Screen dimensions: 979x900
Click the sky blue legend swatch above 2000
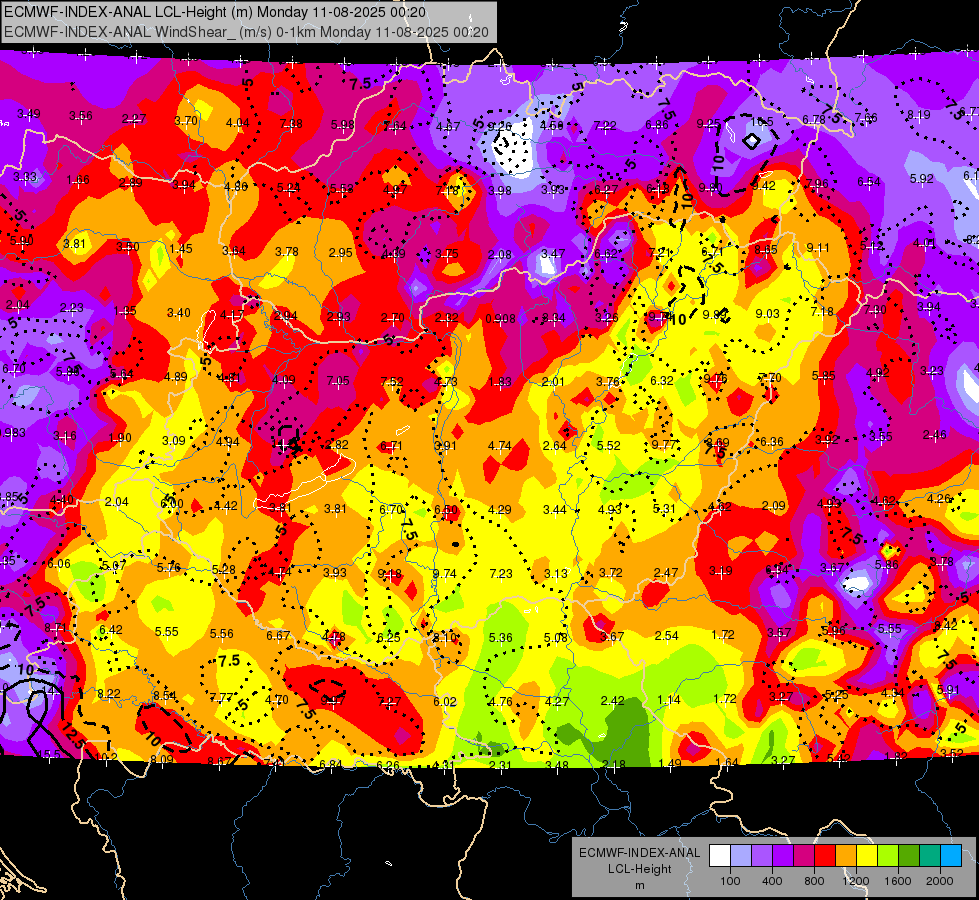coord(951,856)
